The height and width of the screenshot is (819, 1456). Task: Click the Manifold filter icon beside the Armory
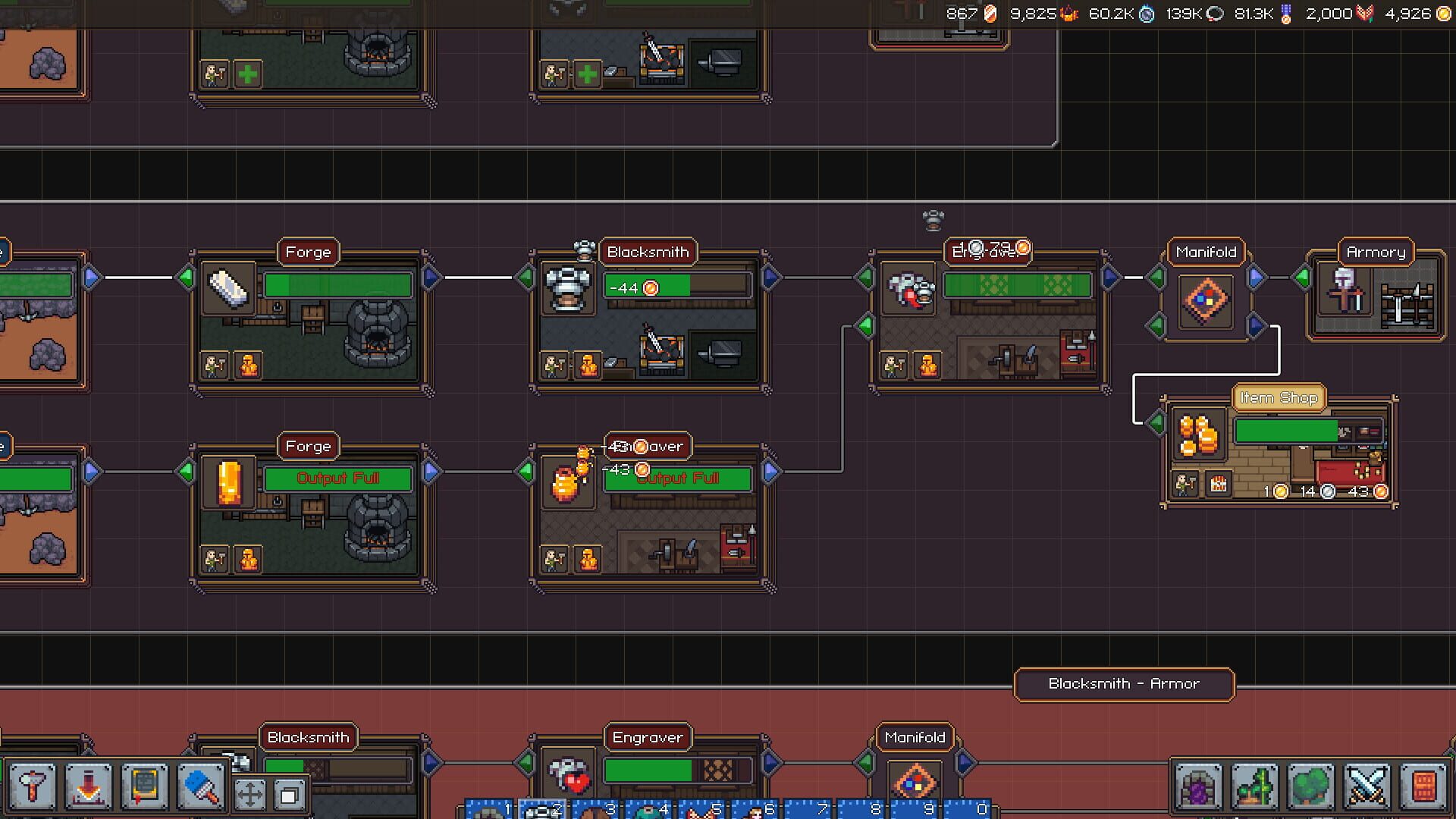point(1205,300)
